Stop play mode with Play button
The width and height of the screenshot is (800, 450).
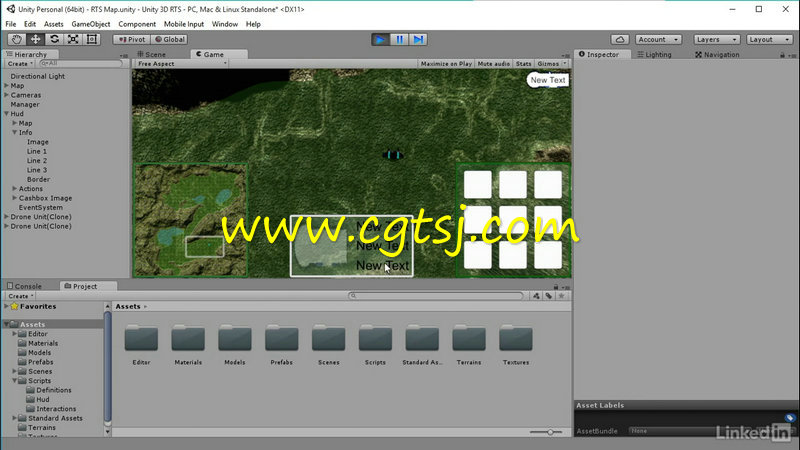pyautogui.click(x=380, y=39)
